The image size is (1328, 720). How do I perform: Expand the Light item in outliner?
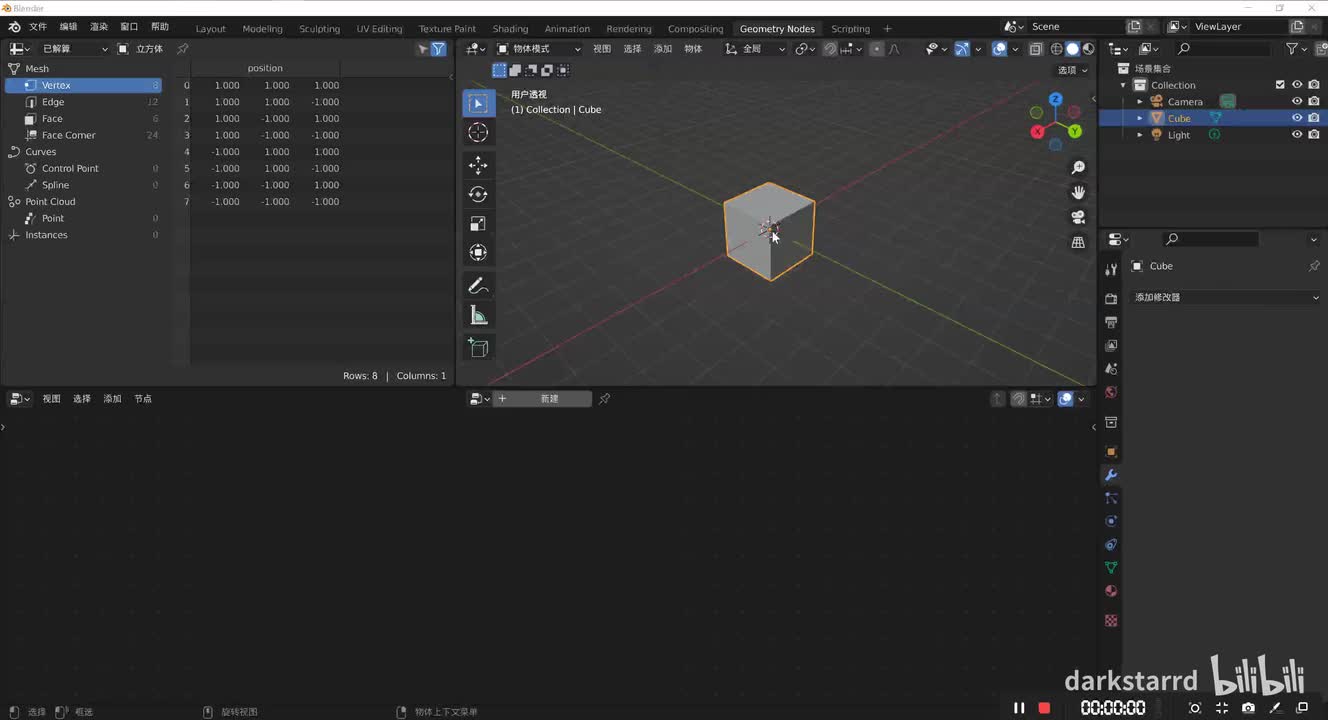[1139, 135]
